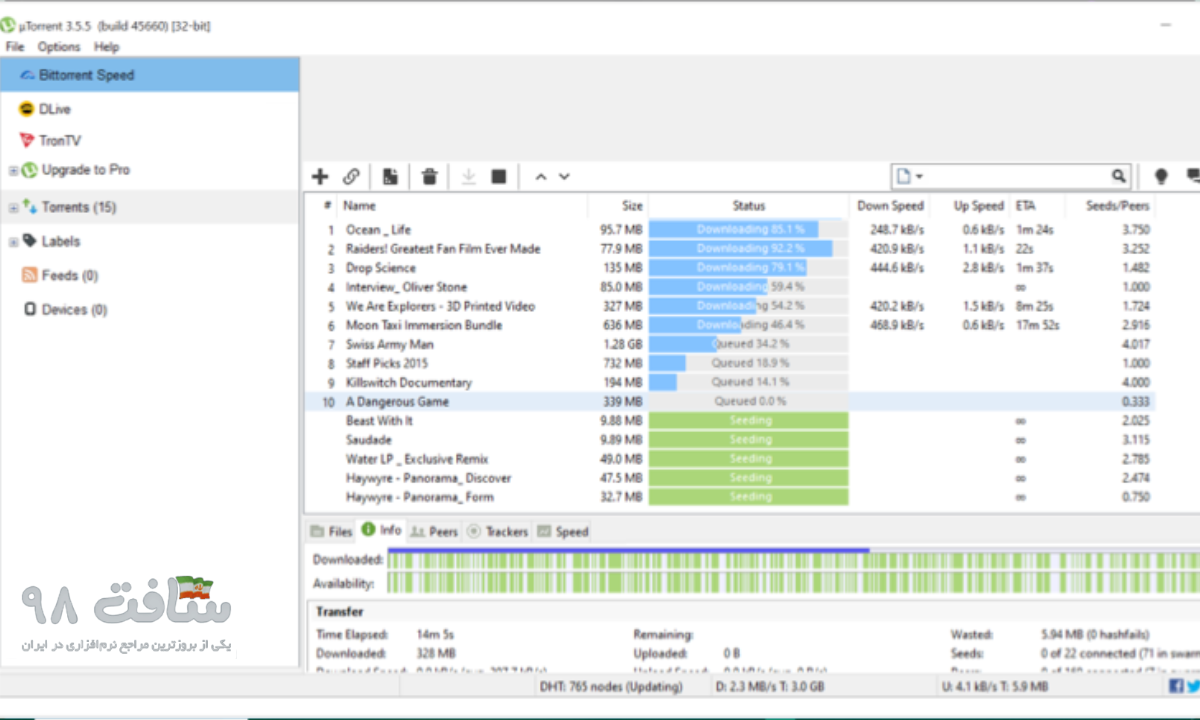Image resolution: width=1200 pixels, height=720 pixels.
Task: Expand the Labels tree node
Action: pyautogui.click(x=13, y=242)
